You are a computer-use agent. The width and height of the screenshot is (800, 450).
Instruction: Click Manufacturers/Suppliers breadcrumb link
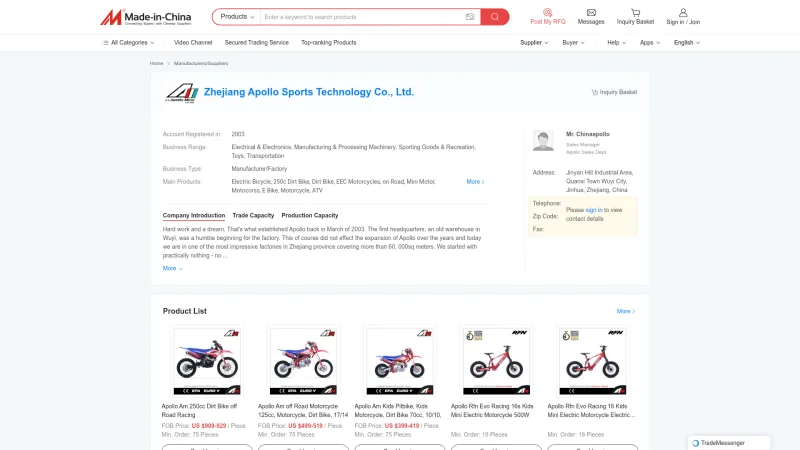pyautogui.click(x=201, y=63)
